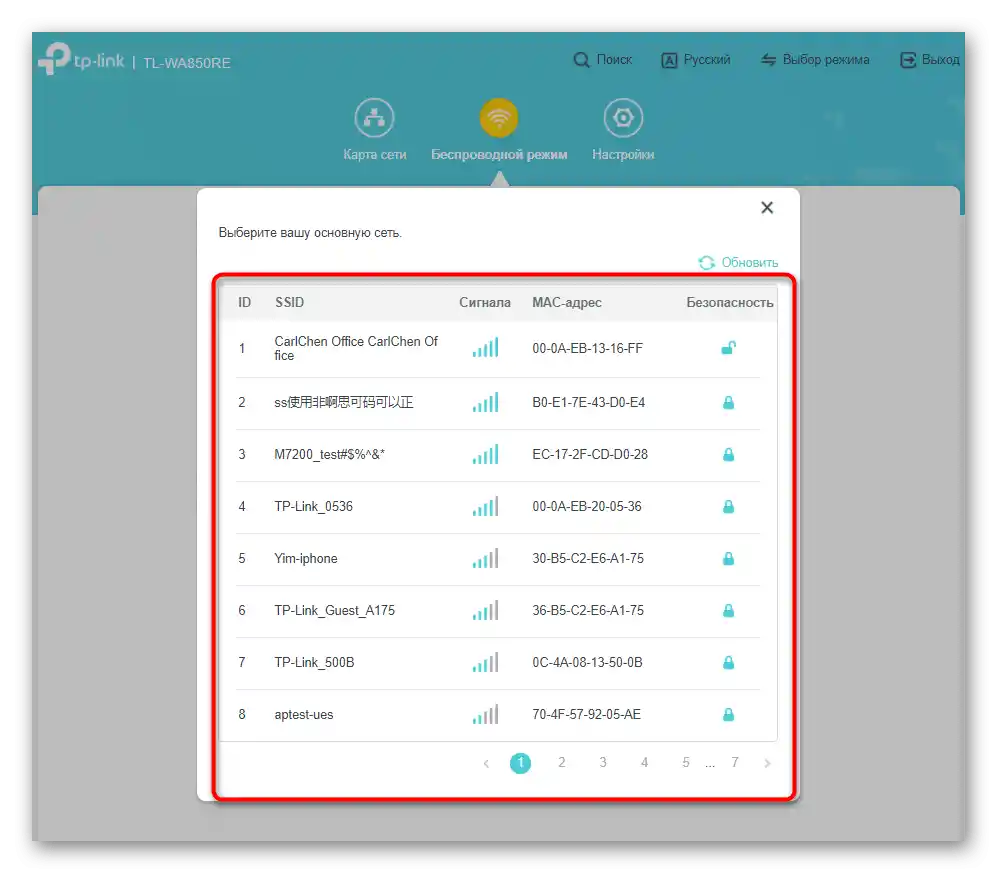This screenshot has width=997, height=873.
Task: Click the lock icon for Yim-iphone row
Action: (x=729, y=558)
